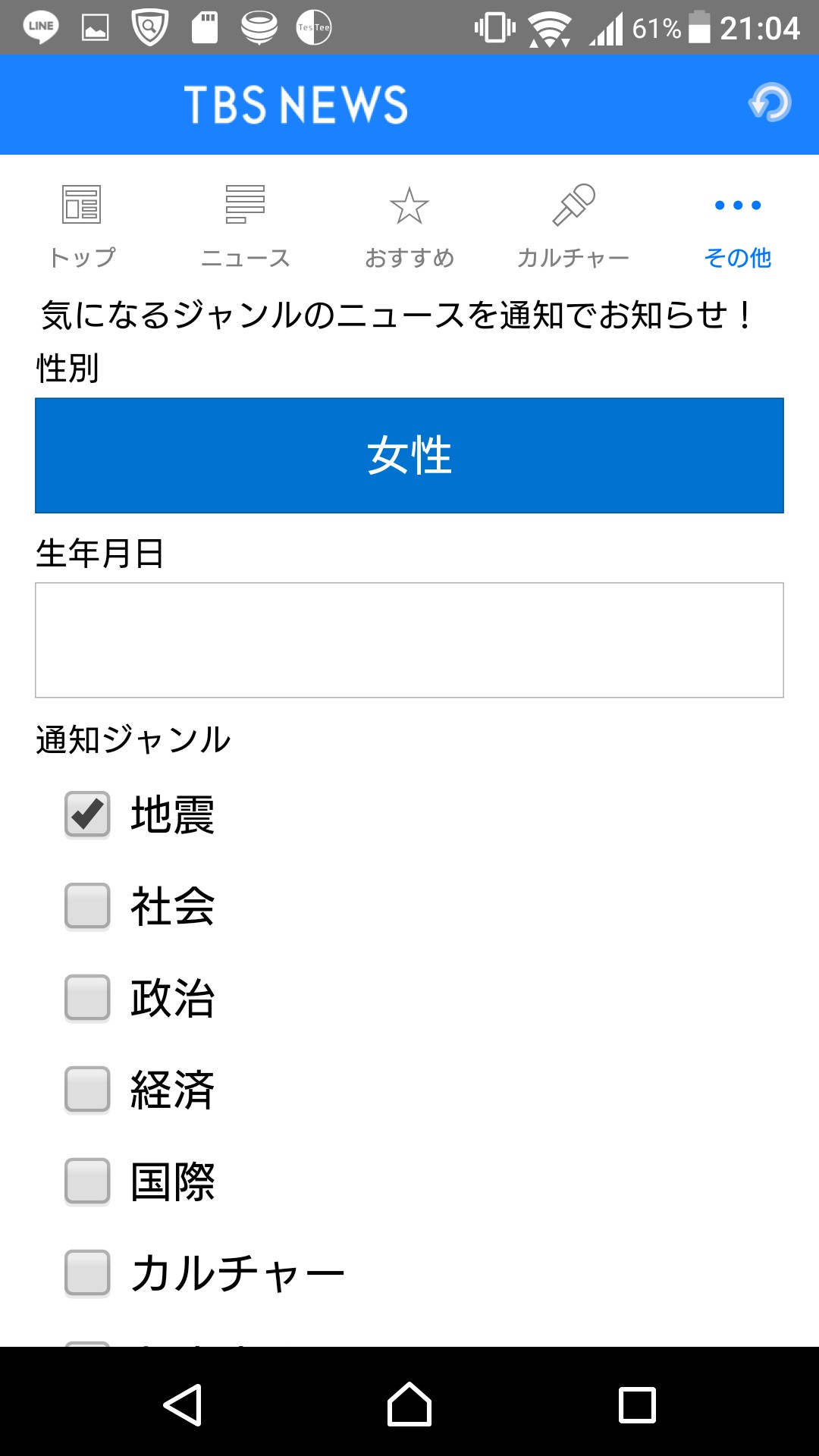Viewport: 819px width, 1456px height.
Task: Tick the 経済 checkbox
Action: coord(87,1090)
